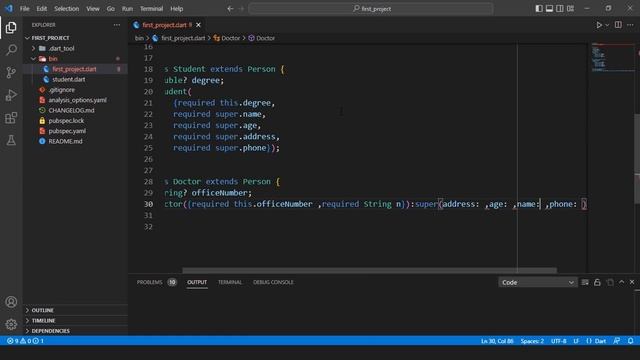Split the editor to the right
Image resolution: width=640 pixels, height=360 pixels.
[x=618, y=25]
